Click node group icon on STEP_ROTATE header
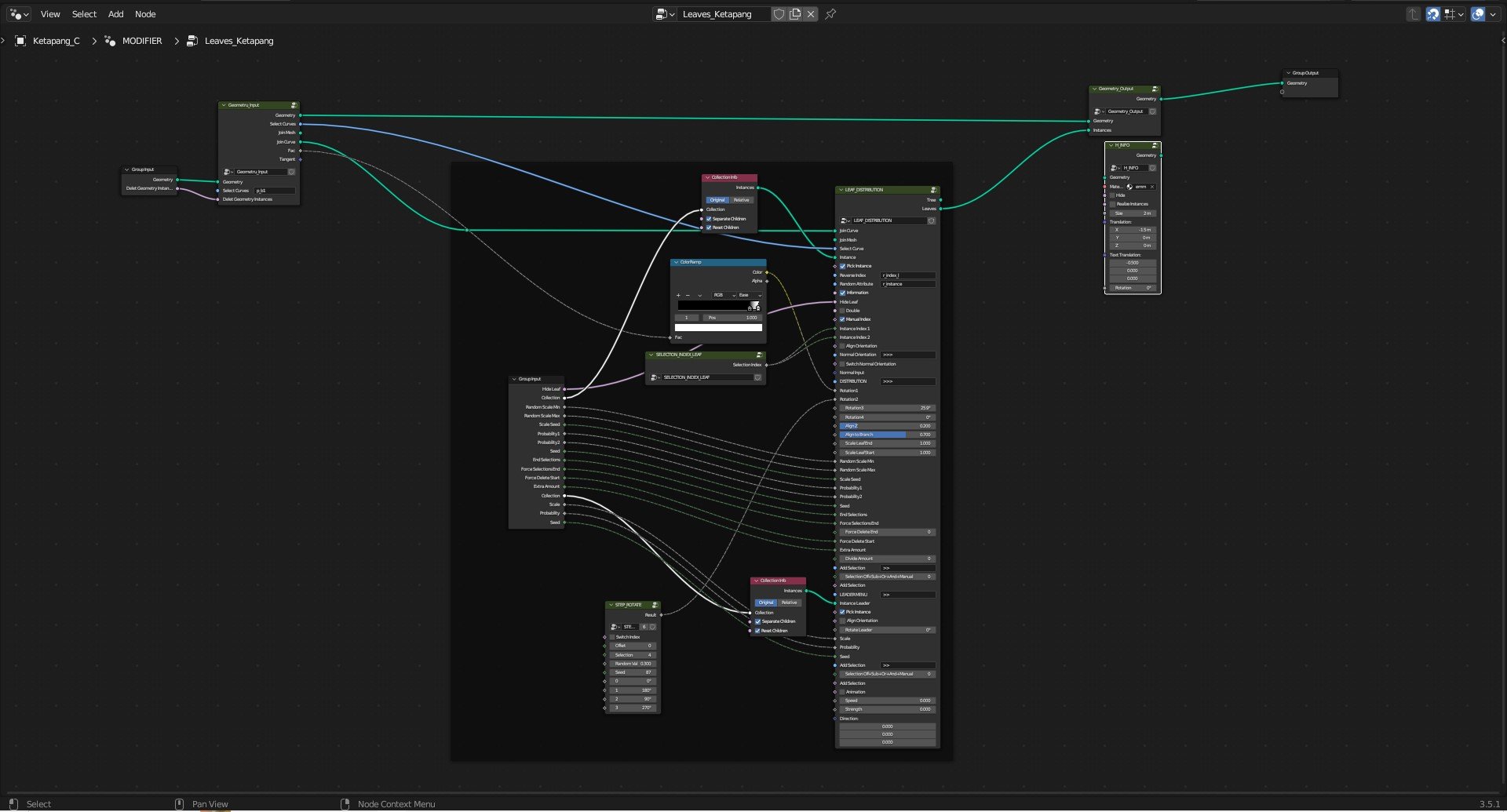Screen dimensions: 1507x812 pyautogui.click(x=655, y=605)
